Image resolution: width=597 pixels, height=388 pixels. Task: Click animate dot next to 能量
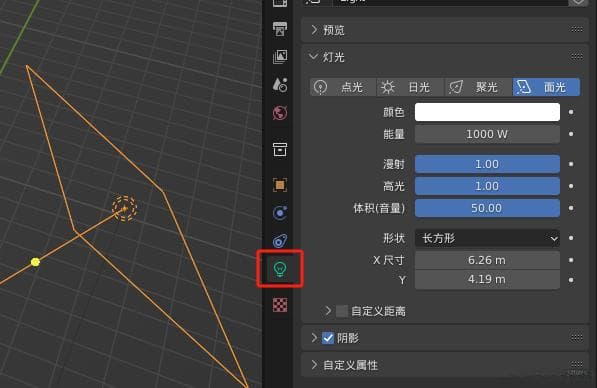[x=571, y=134]
